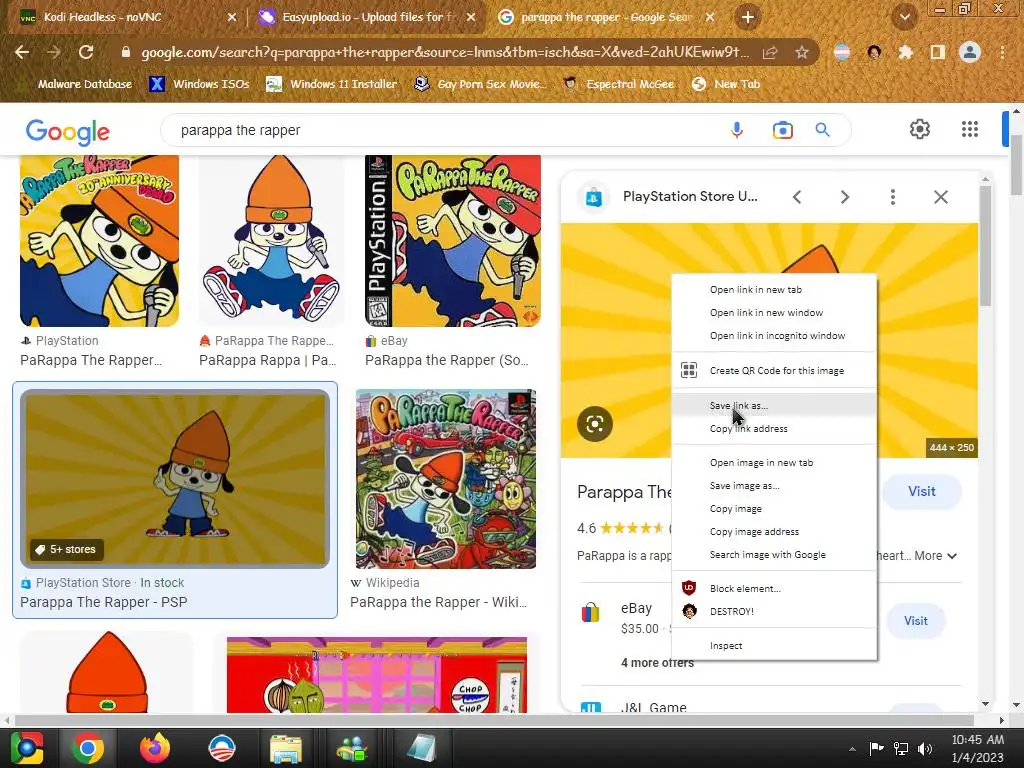Image resolution: width=1024 pixels, height=768 pixels.
Task: Choose Inspect from context menu
Action: click(x=775, y=646)
